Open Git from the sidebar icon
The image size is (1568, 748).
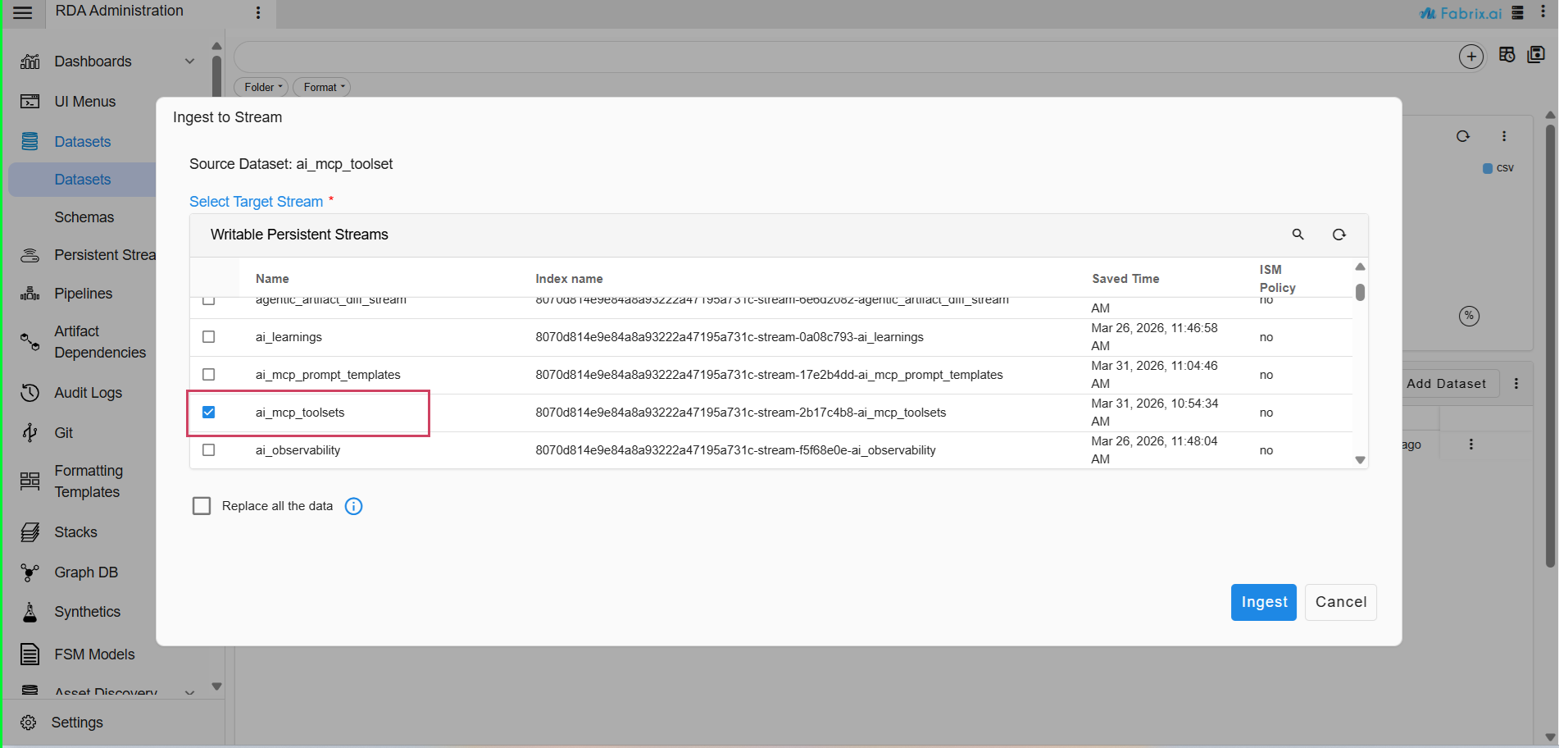coord(30,433)
